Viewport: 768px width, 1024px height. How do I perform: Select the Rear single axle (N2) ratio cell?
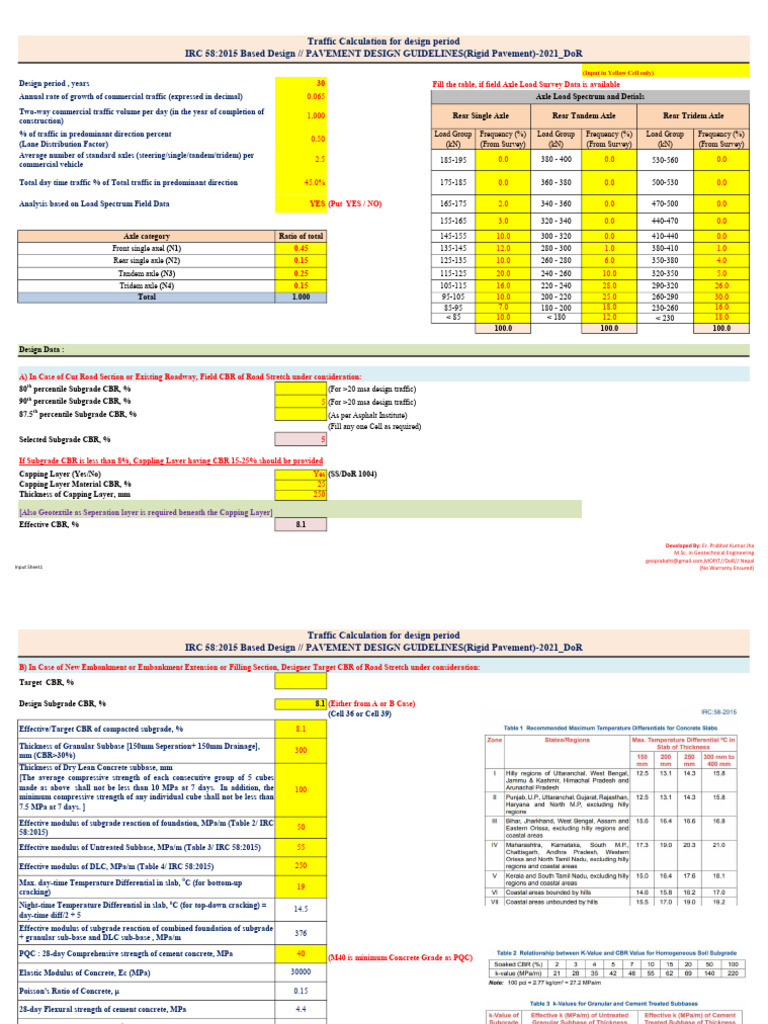pyautogui.click(x=300, y=261)
